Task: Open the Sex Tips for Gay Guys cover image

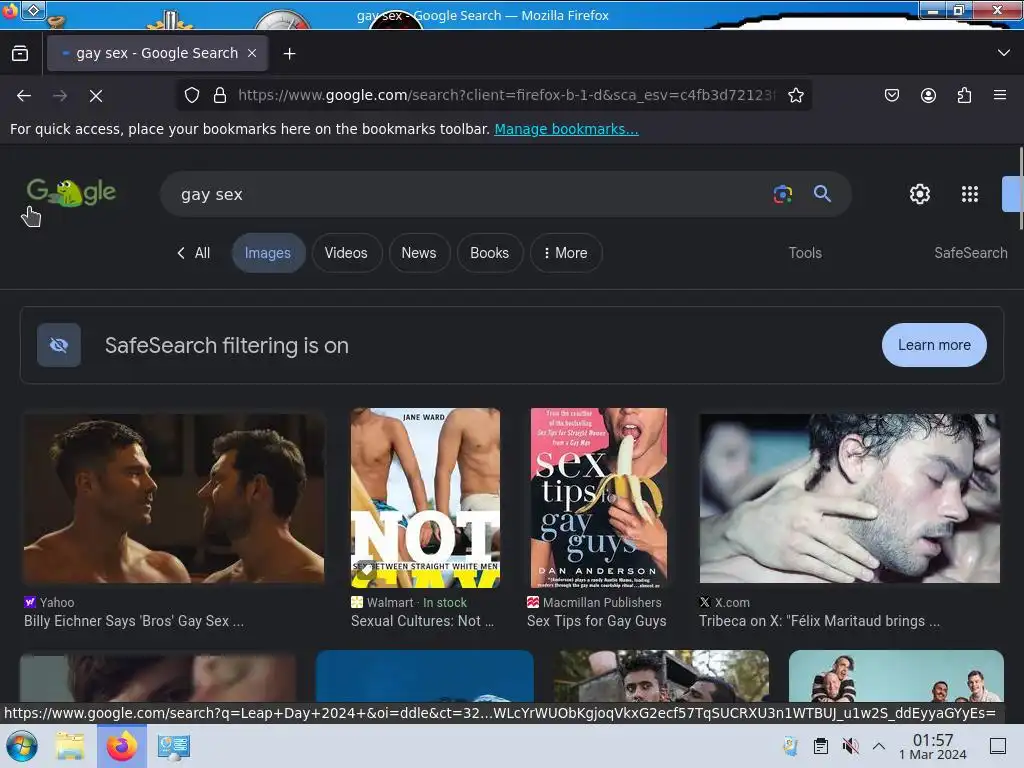Action: coord(599,498)
